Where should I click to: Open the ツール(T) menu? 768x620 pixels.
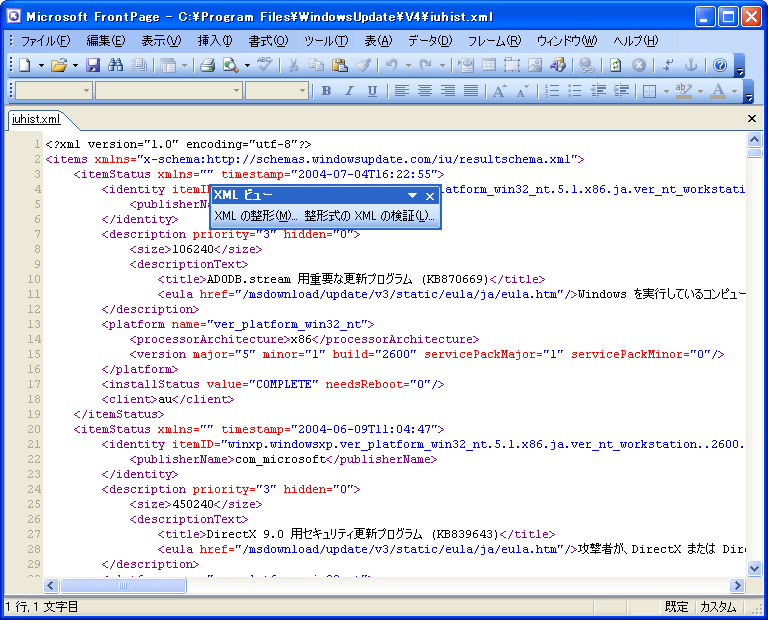pyautogui.click(x=326, y=41)
